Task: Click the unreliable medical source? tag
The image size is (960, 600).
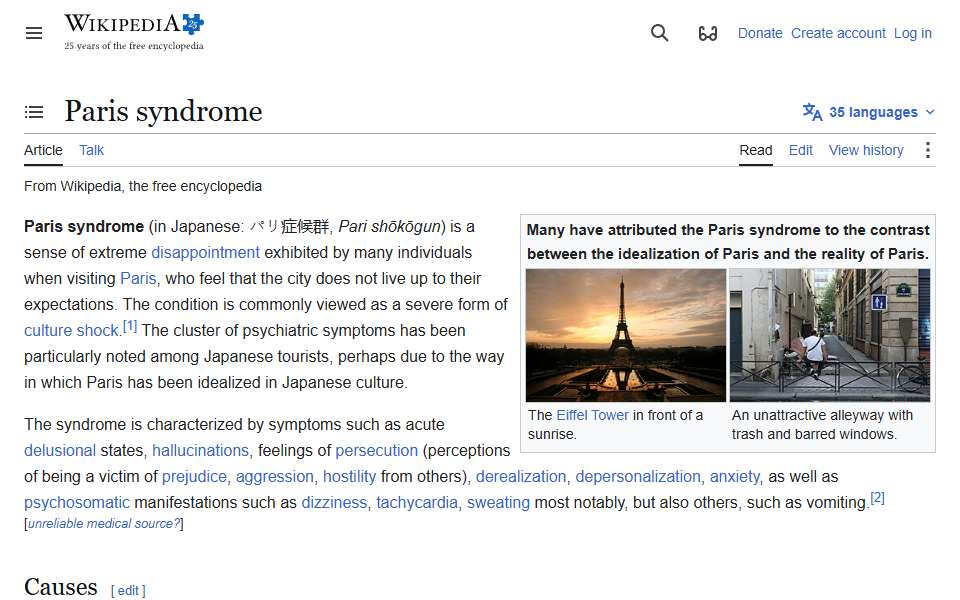Action: pos(104,523)
